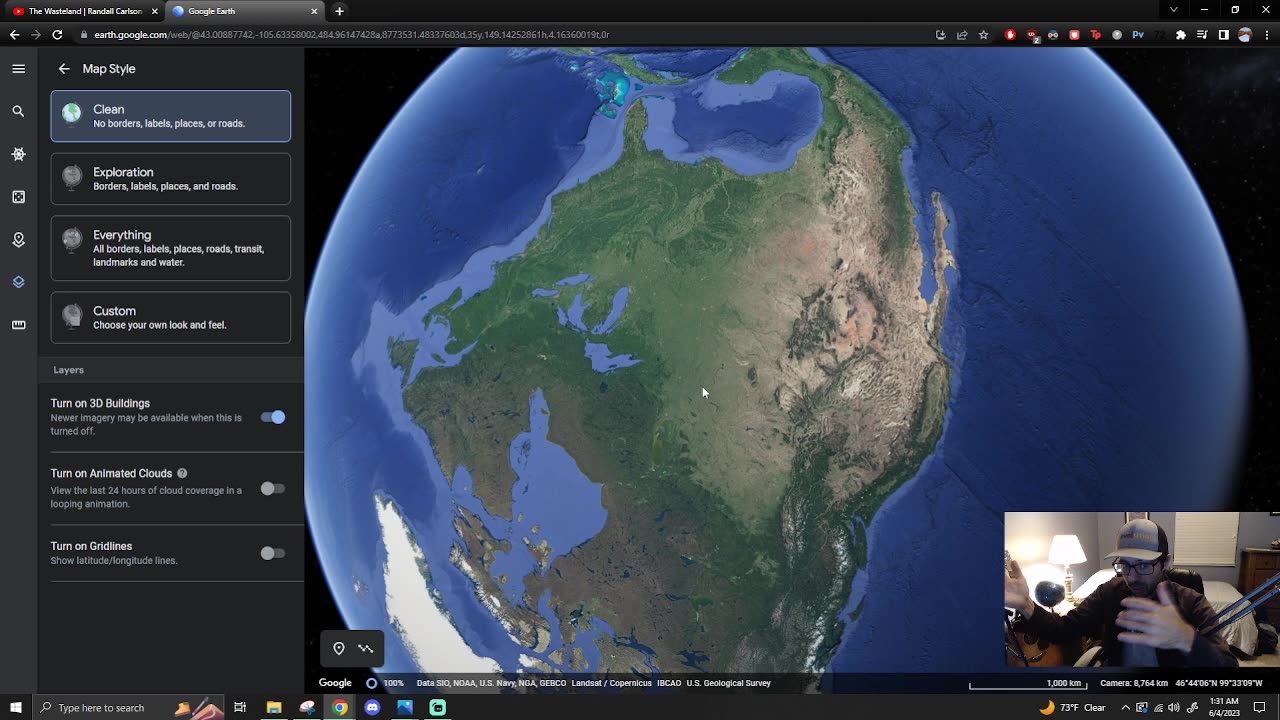
Task: Open volume control in system tray
Action: pyautogui.click(x=1174, y=708)
